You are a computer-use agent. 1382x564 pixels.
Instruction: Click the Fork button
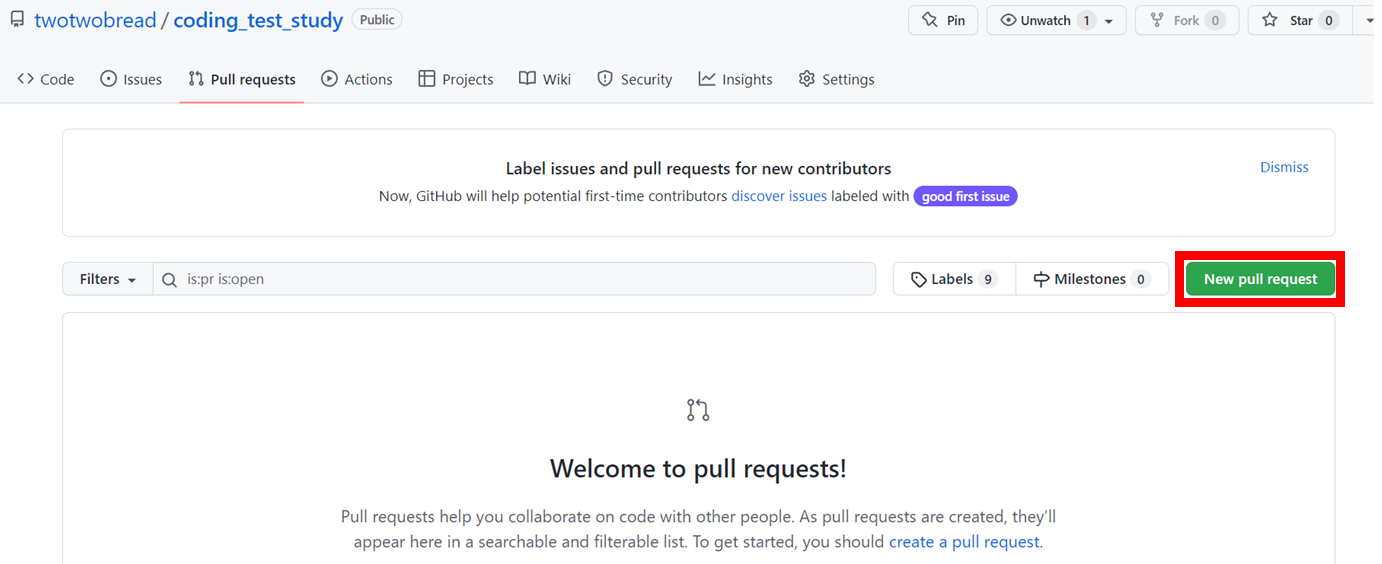pyautogui.click(x=1186, y=20)
